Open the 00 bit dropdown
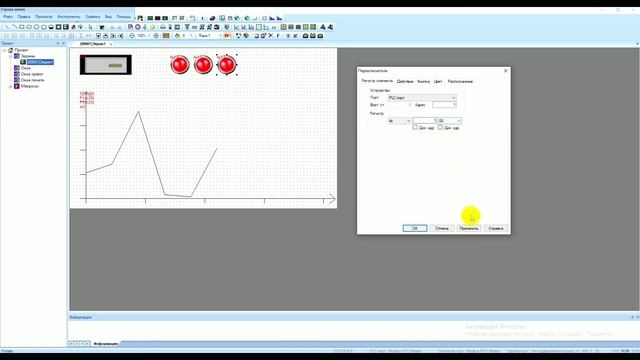The width and height of the screenshot is (640, 360). (x=450, y=121)
